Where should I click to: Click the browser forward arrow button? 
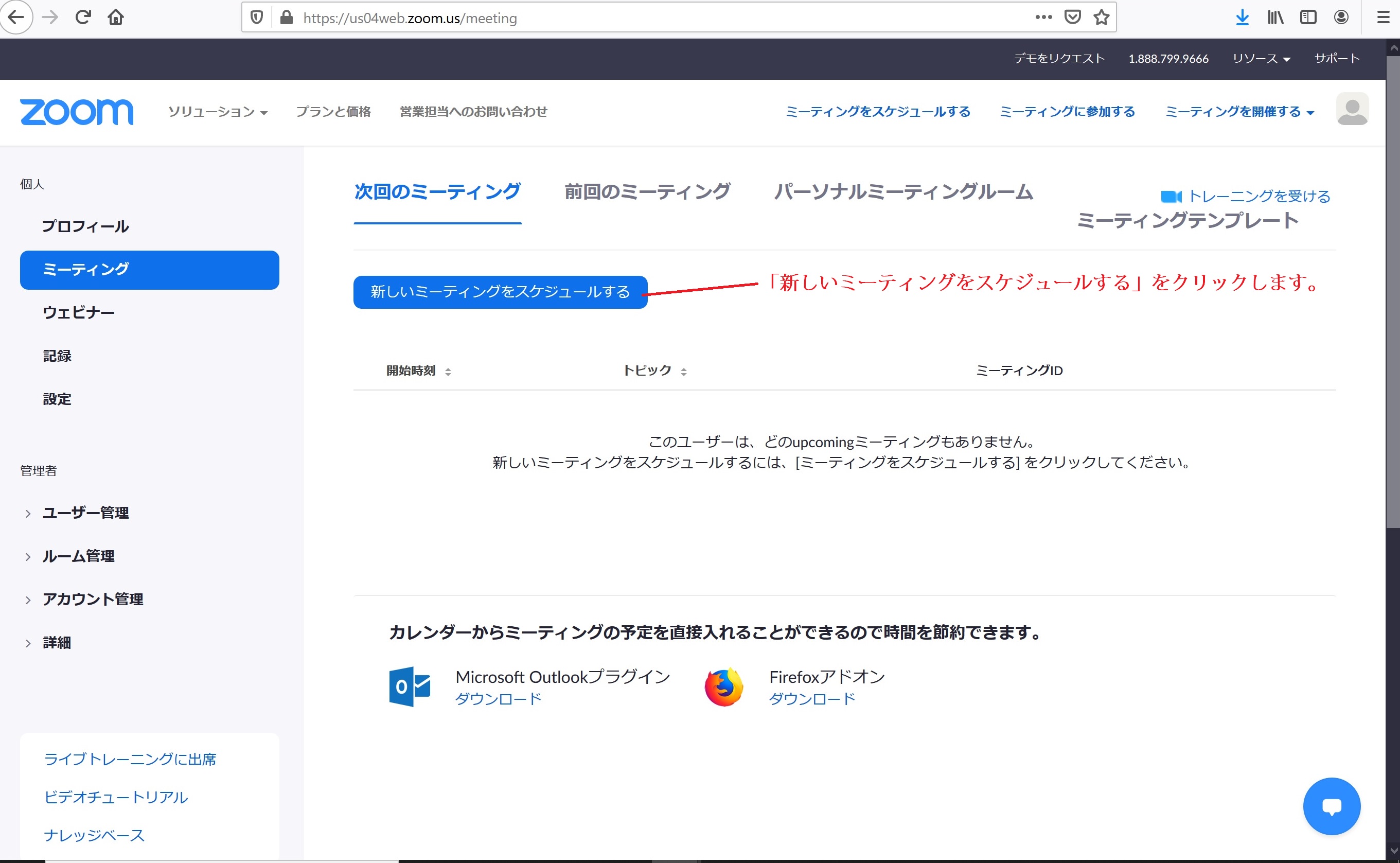(50, 17)
